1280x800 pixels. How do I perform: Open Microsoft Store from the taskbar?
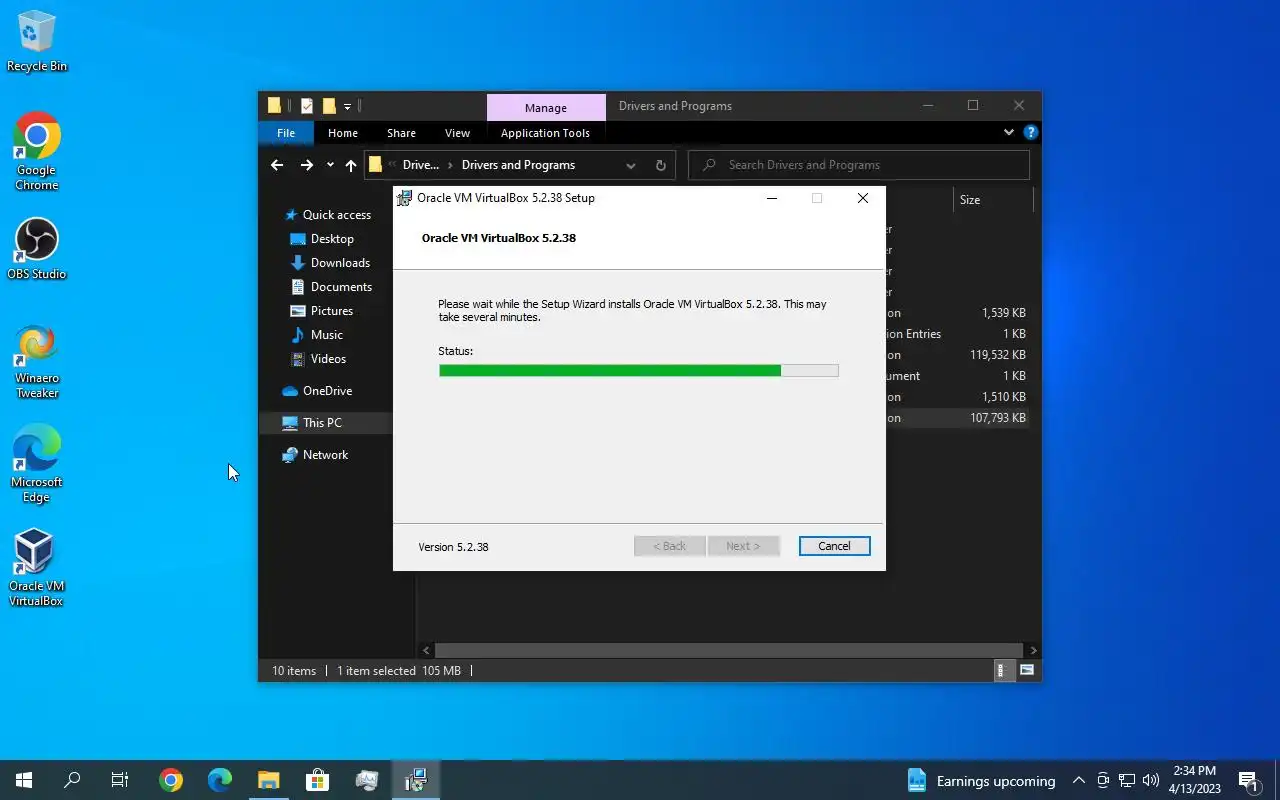pyautogui.click(x=317, y=780)
